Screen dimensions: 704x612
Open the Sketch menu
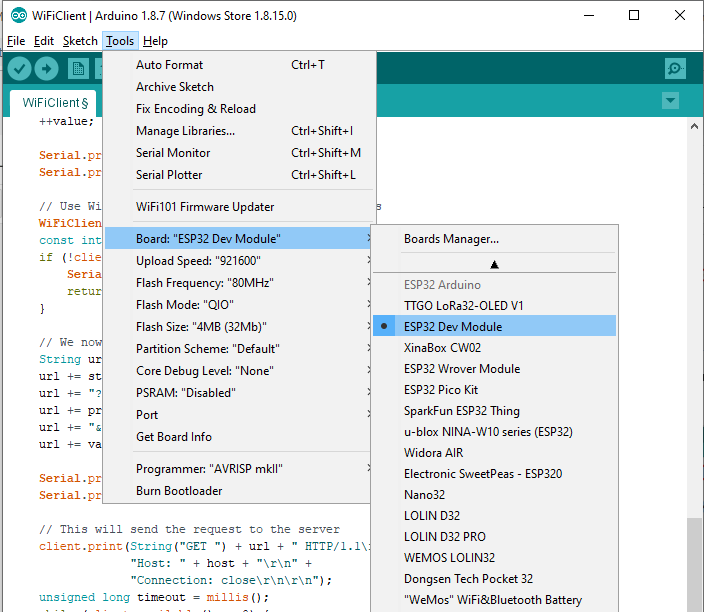point(80,41)
